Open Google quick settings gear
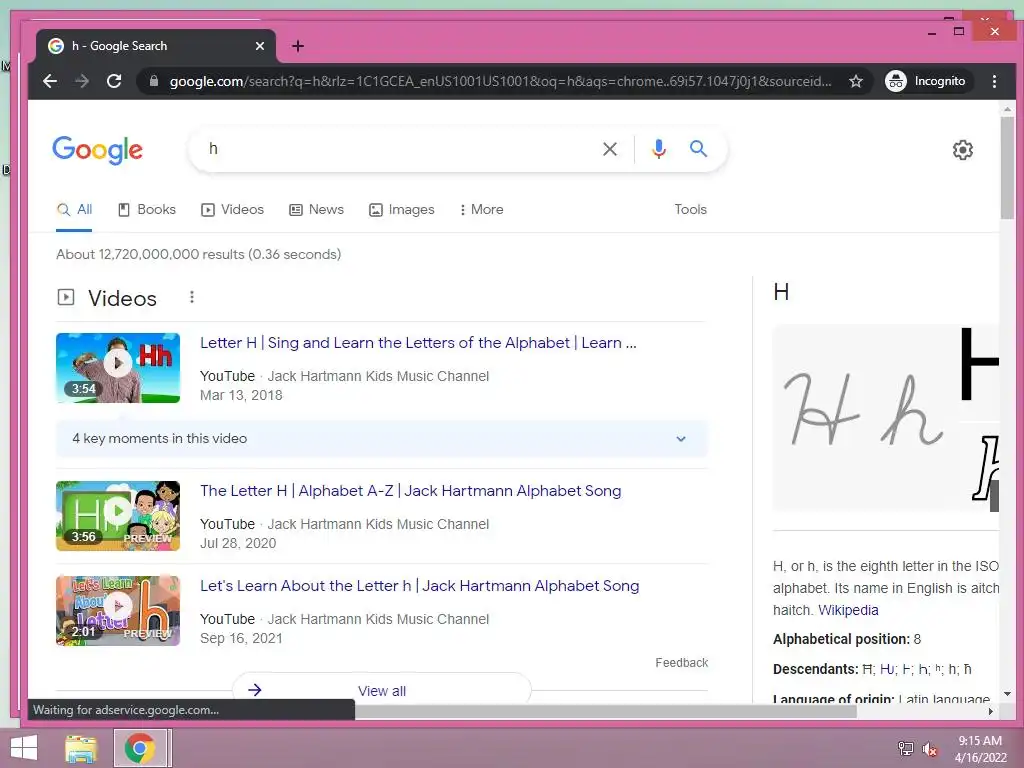The height and width of the screenshot is (768, 1024). pyautogui.click(x=963, y=150)
